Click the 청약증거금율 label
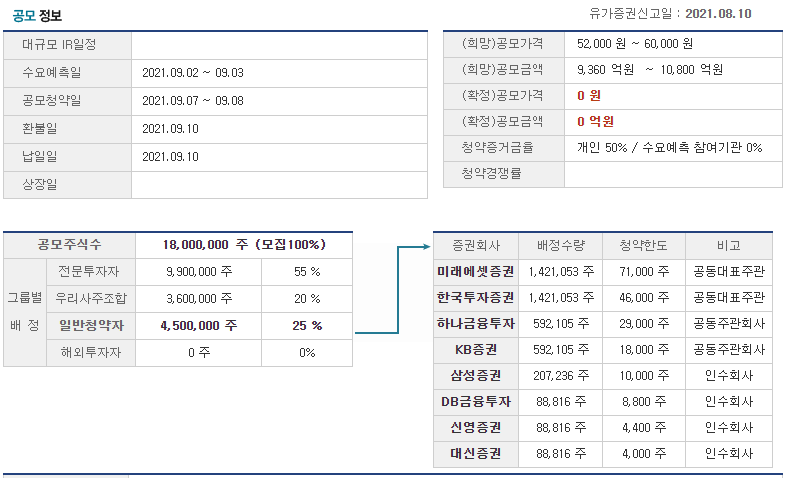 497,148
